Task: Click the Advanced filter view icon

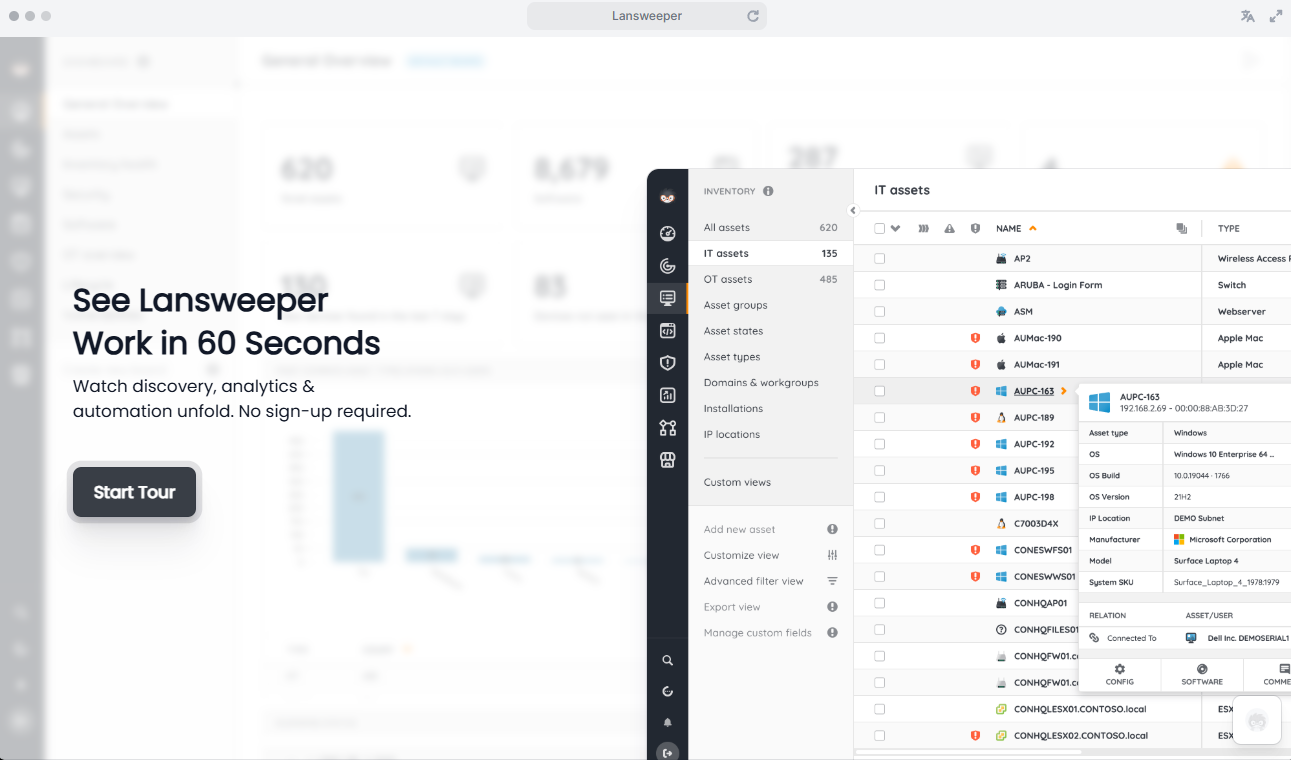Action: 832,581
